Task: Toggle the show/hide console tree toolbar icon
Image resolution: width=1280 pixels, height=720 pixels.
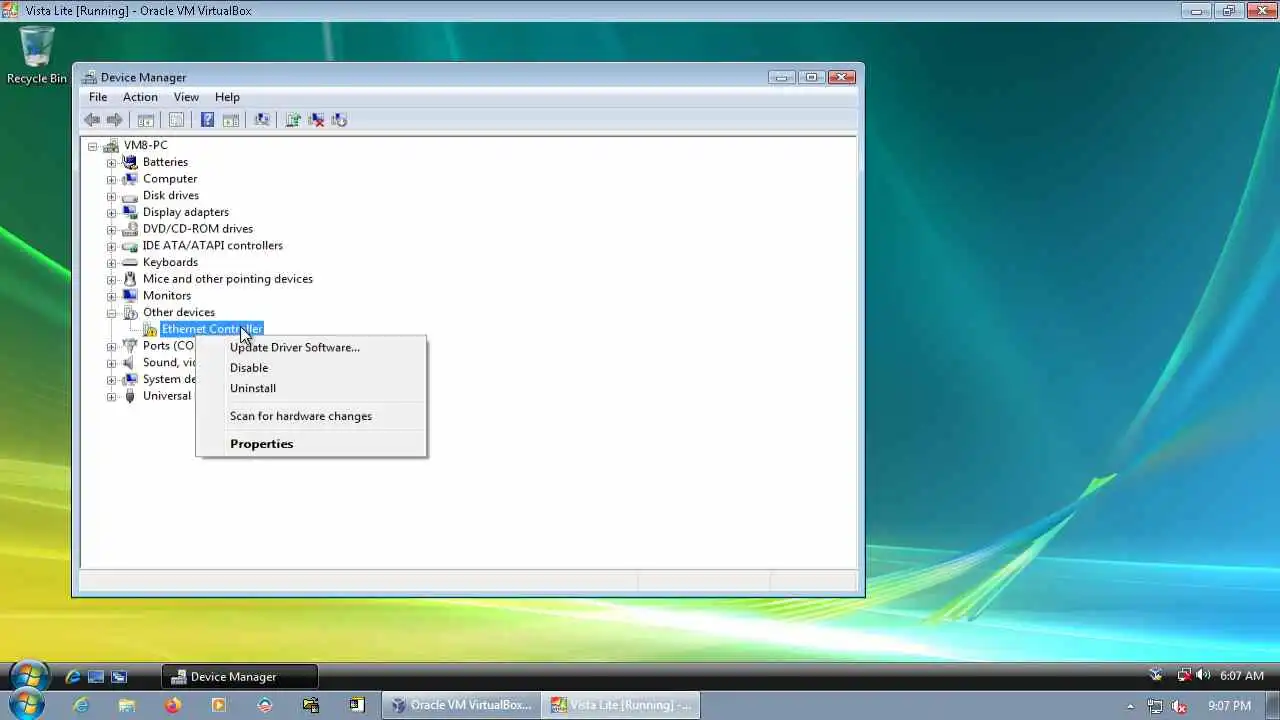Action: pos(145,120)
